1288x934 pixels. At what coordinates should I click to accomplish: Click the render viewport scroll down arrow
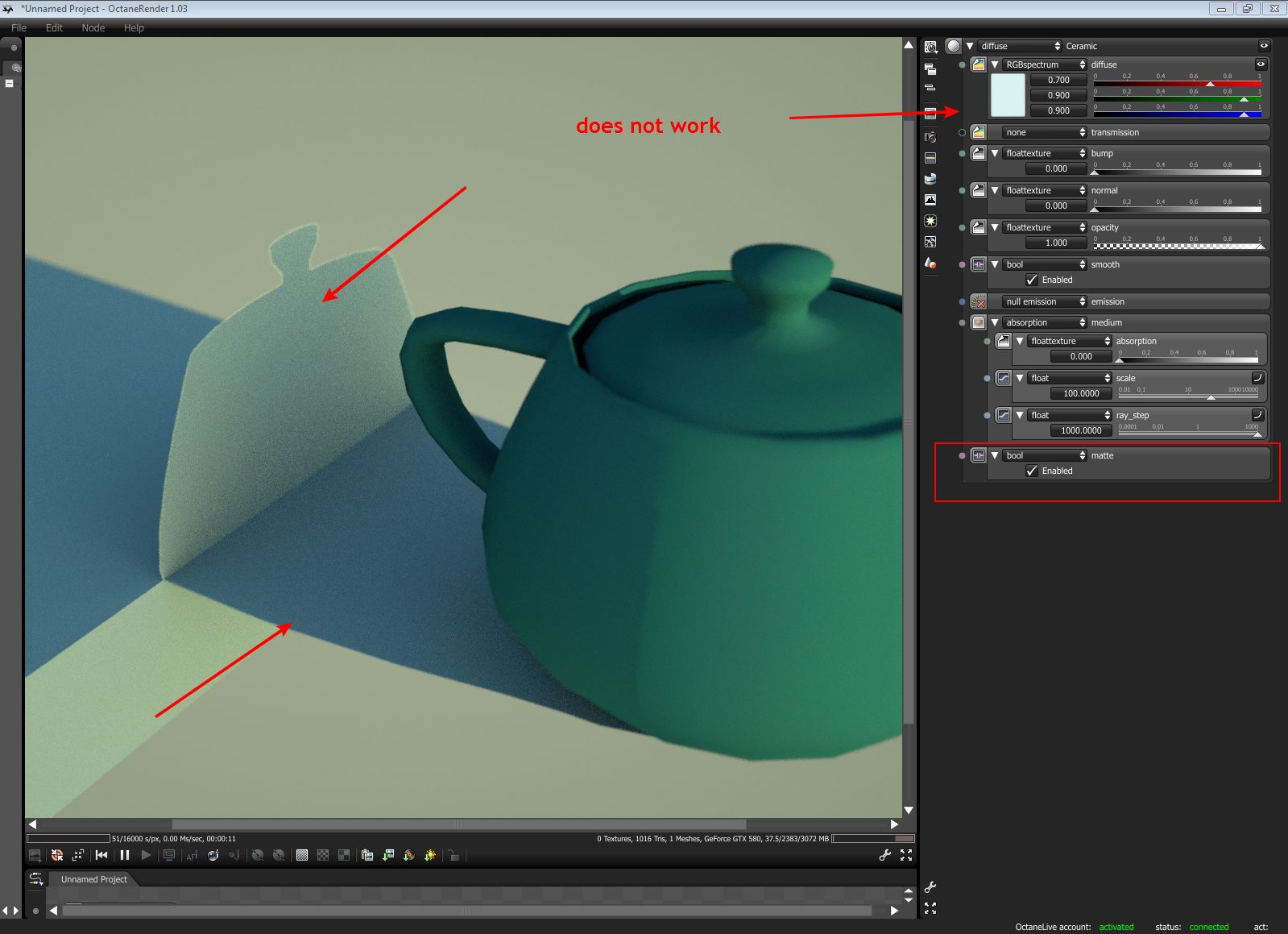(x=909, y=811)
